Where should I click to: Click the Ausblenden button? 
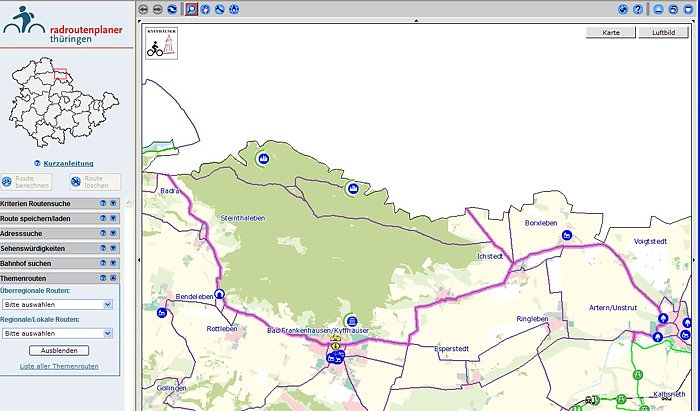point(59,350)
